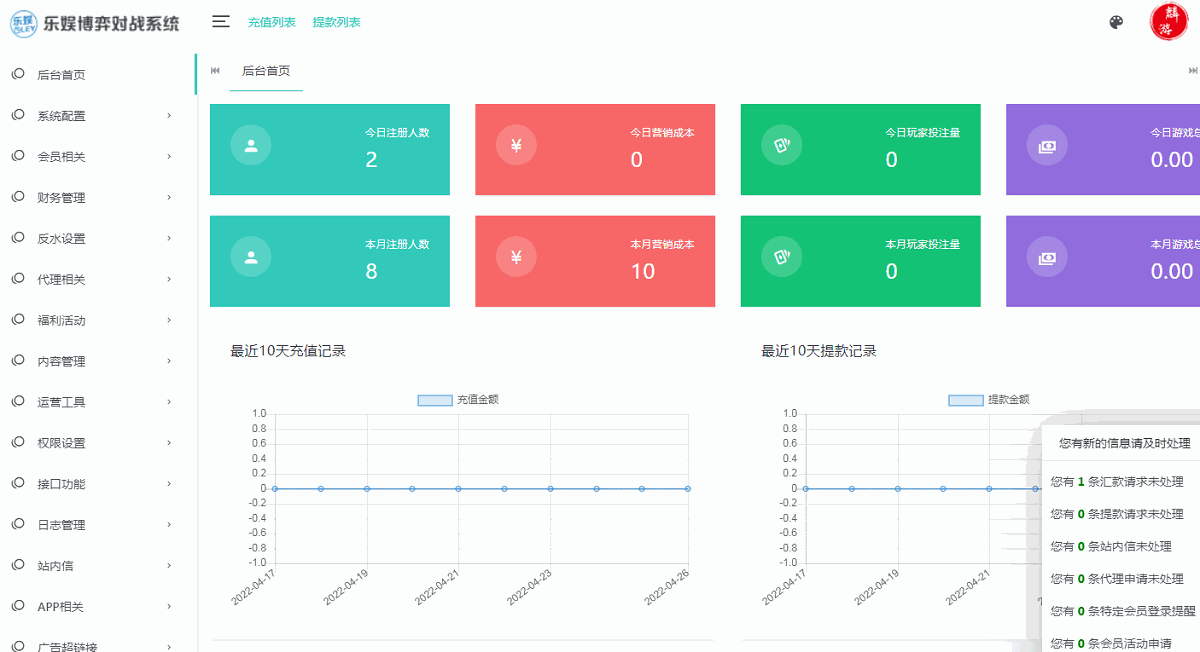Click the collapse-left arrow beside 后台首页 tab
Viewport: 1200px width, 652px height.
pyautogui.click(x=213, y=70)
